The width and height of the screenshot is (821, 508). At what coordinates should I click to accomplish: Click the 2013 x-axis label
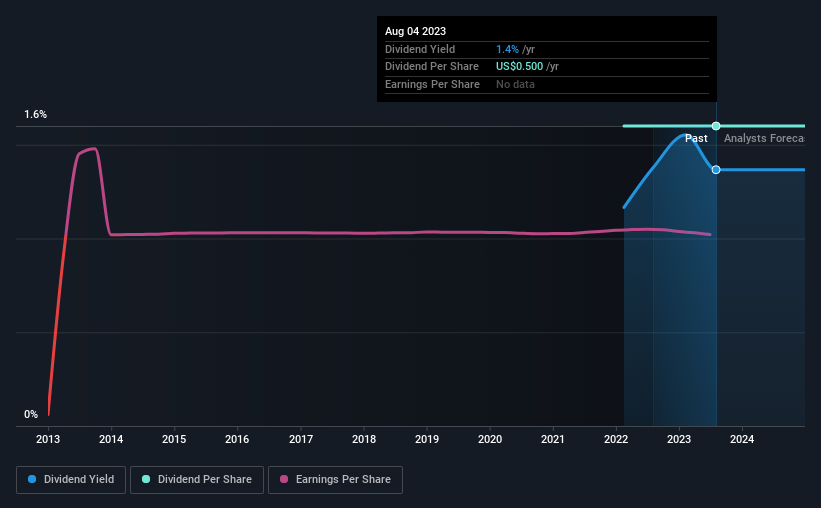[x=48, y=439]
